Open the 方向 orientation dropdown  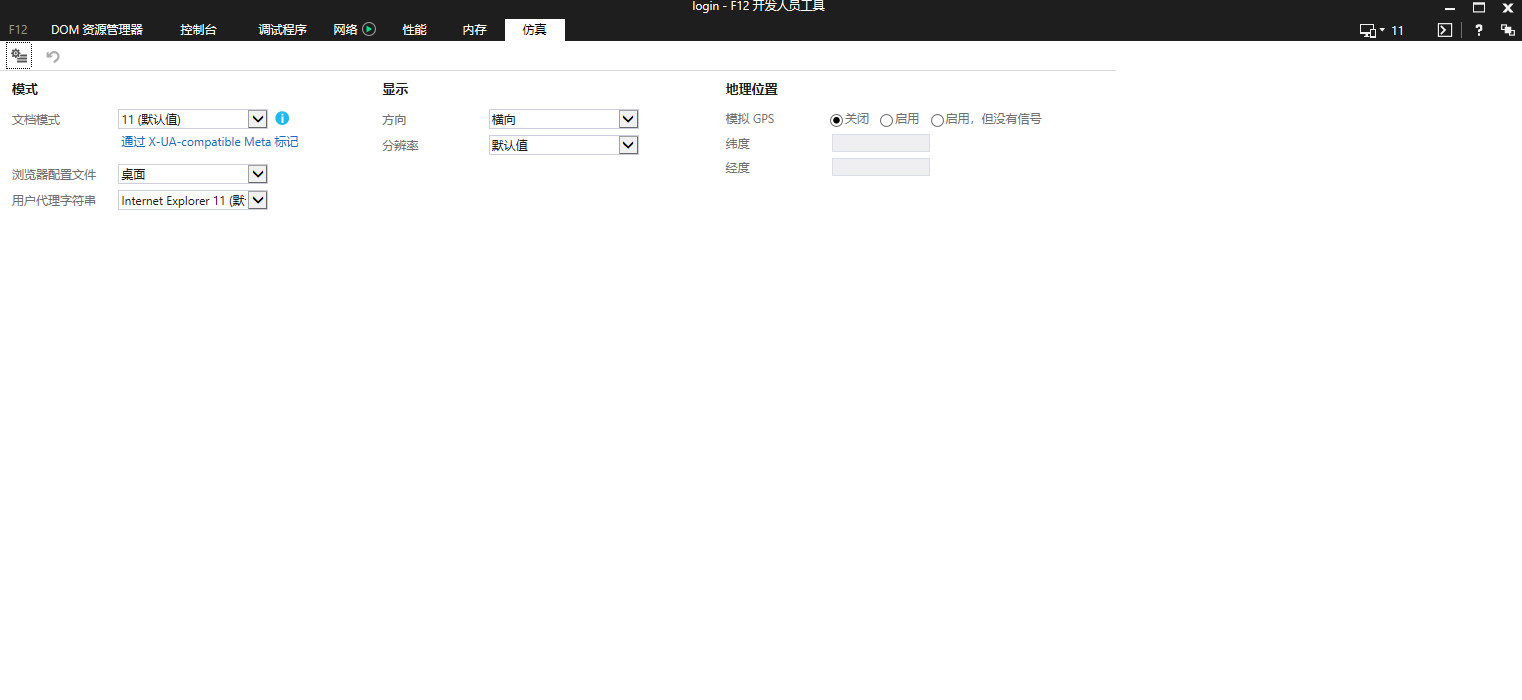pos(628,118)
